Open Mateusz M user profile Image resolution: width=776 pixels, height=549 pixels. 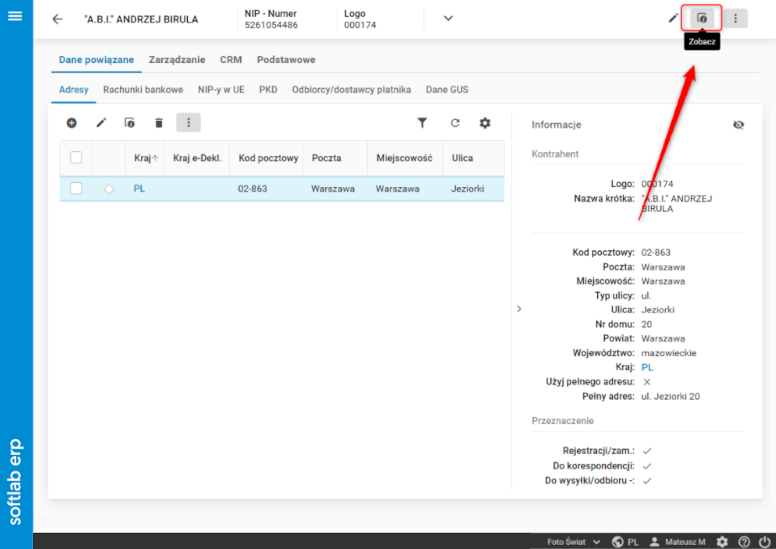678,542
